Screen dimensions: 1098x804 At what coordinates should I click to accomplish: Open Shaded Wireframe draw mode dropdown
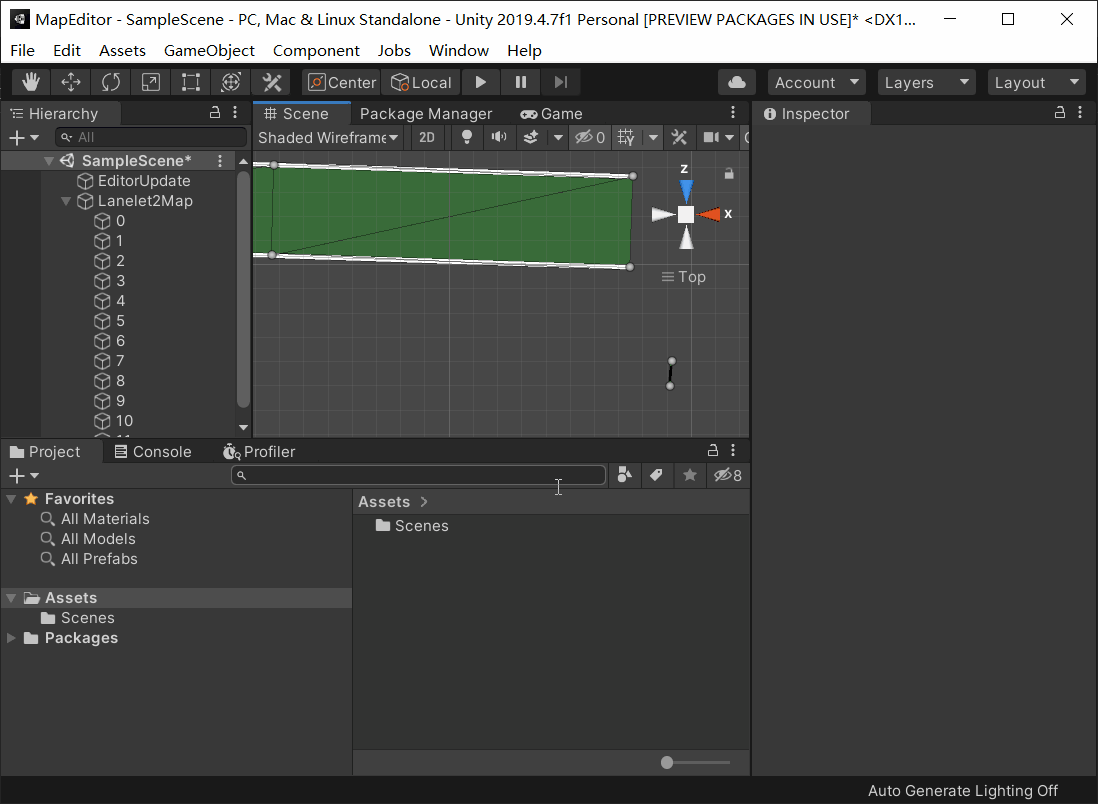(x=328, y=137)
